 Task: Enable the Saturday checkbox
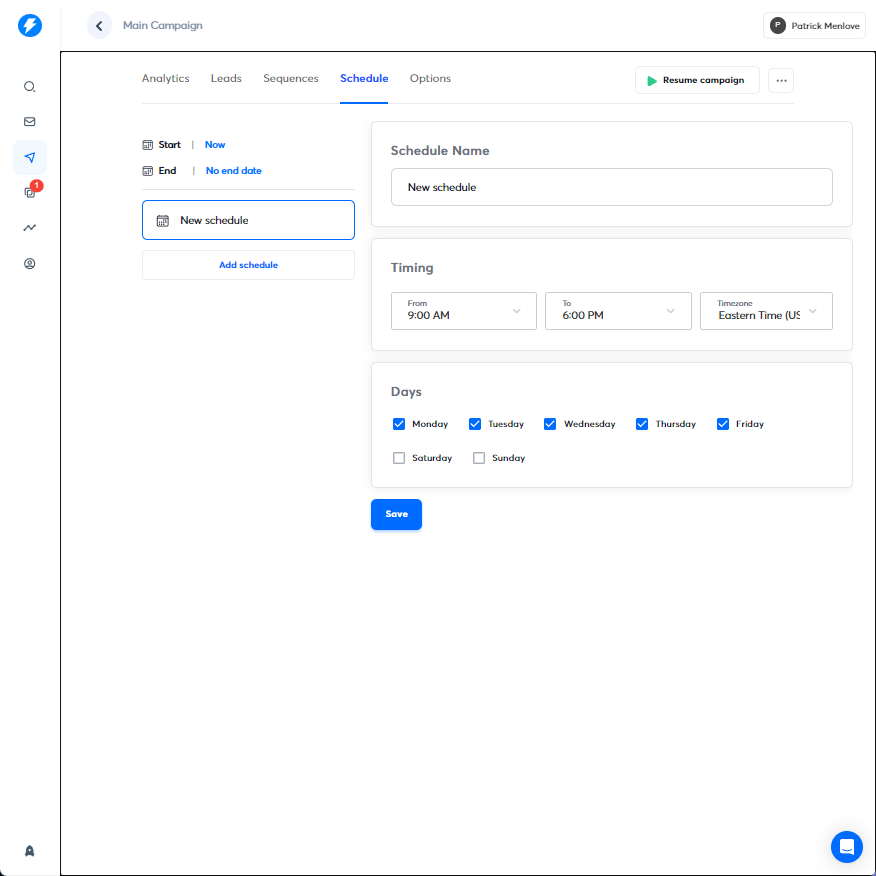(399, 458)
